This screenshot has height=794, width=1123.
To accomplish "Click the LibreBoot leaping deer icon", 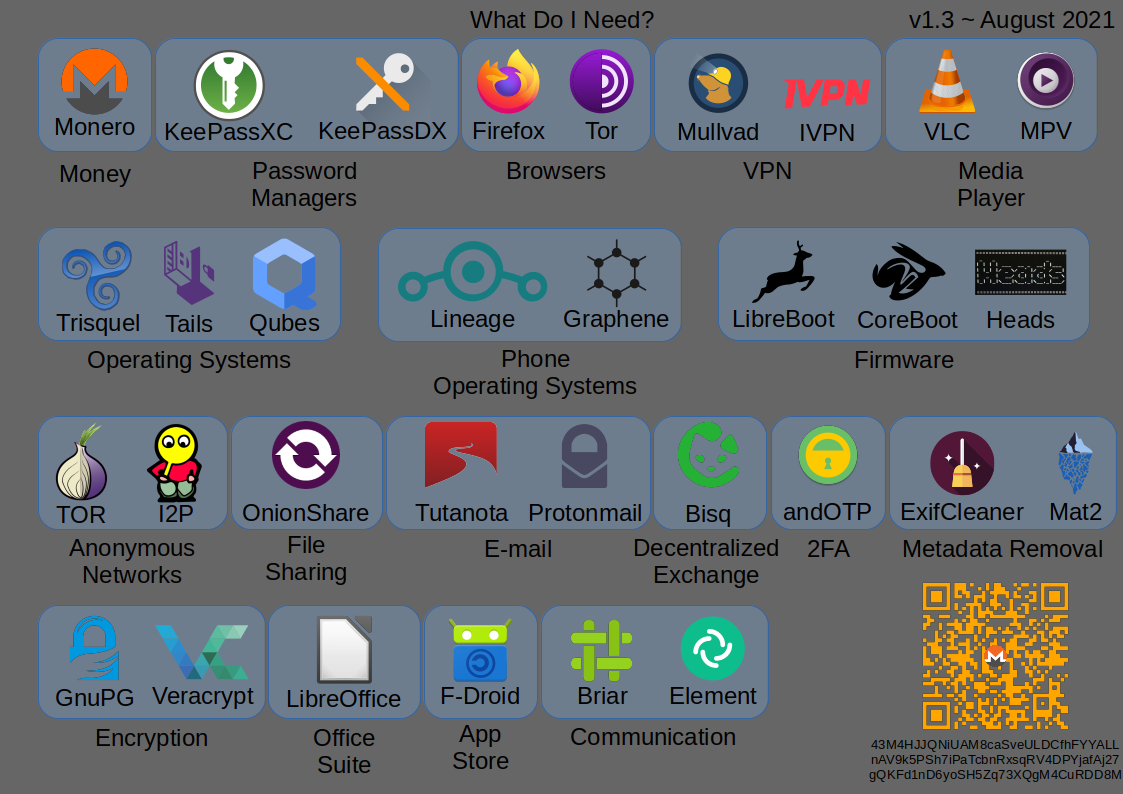I will [x=784, y=272].
